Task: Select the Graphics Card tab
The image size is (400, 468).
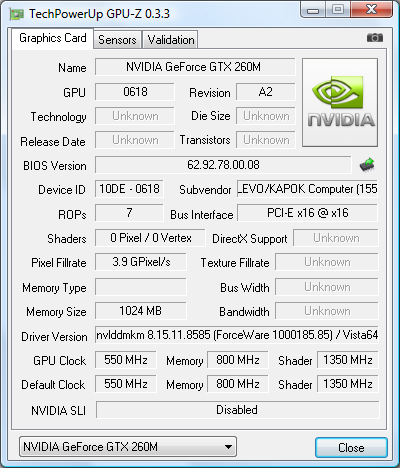Action: pos(53,38)
